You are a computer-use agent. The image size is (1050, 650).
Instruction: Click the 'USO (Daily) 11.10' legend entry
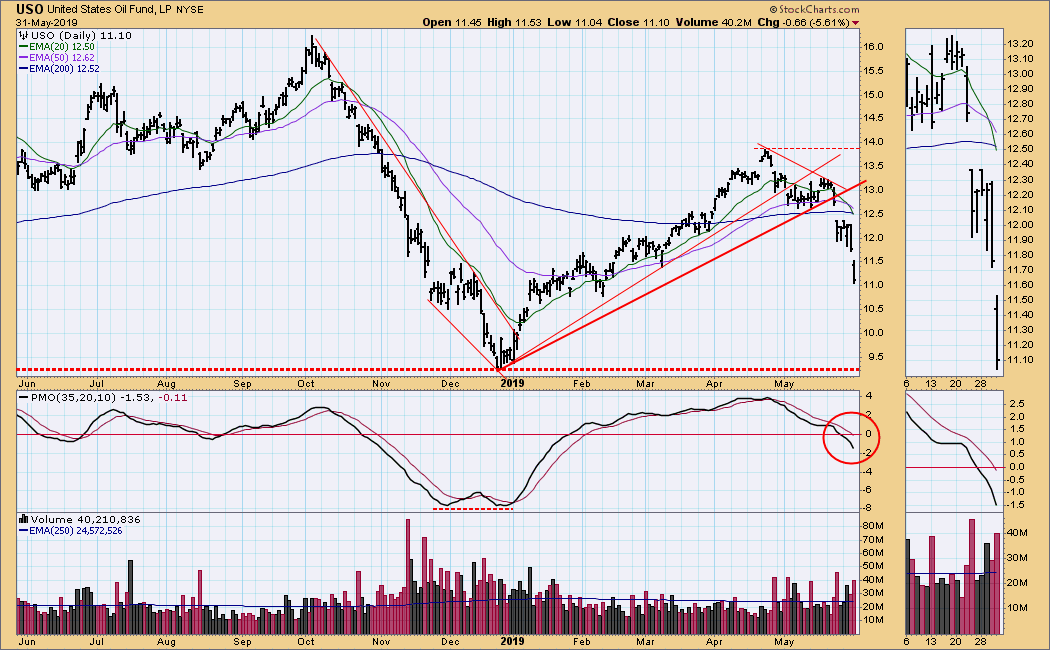(x=76, y=35)
